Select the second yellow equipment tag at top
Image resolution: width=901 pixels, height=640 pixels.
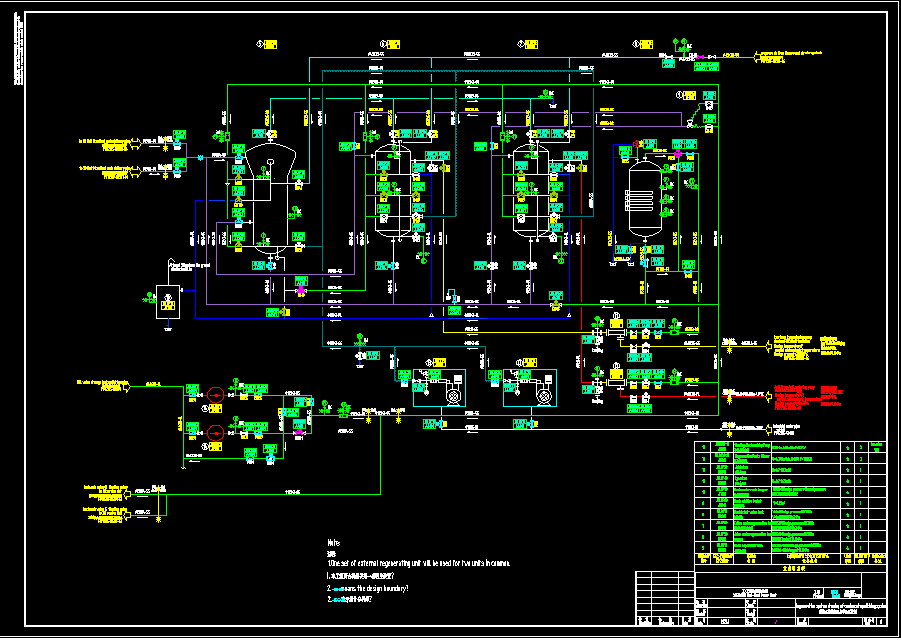click(x=394, y=44)
